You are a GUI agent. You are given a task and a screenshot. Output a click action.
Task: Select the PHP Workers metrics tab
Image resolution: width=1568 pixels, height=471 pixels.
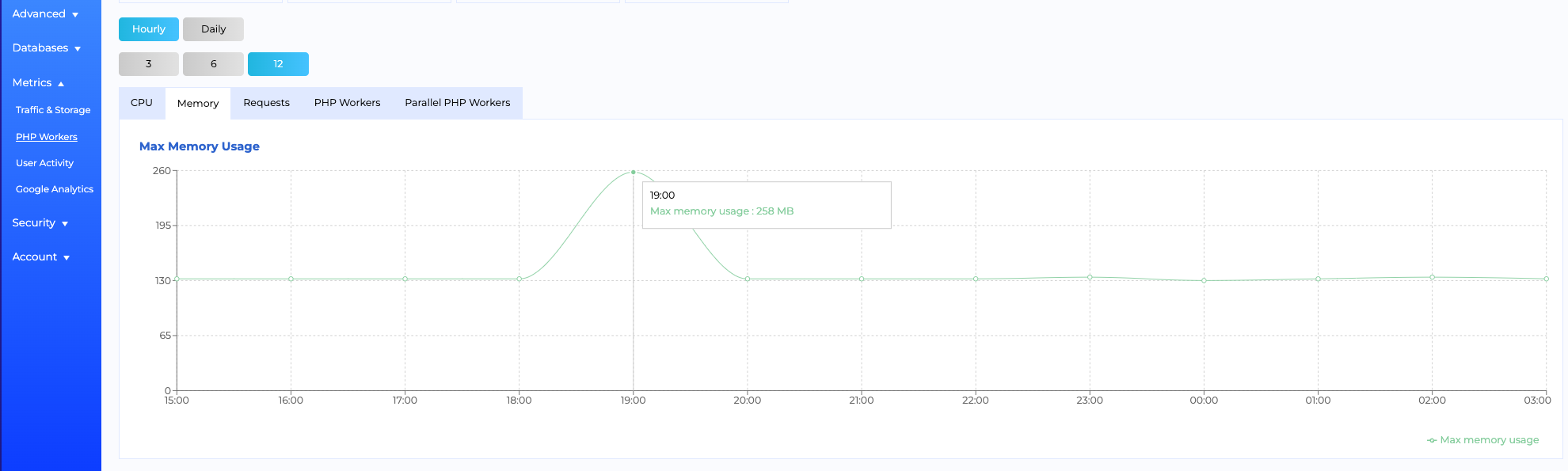tap(347, 102)
